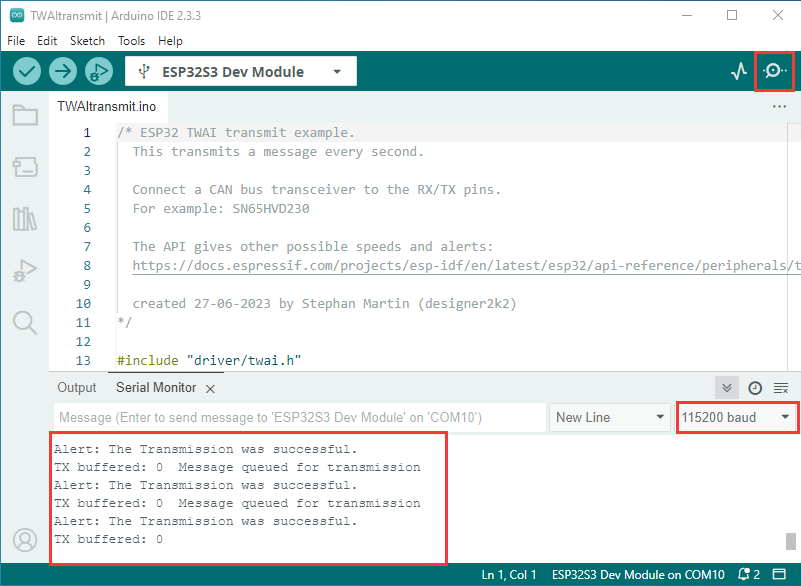Click the Serial Monitor message input field
Screen dimensions: 801x586
(300, 417)
